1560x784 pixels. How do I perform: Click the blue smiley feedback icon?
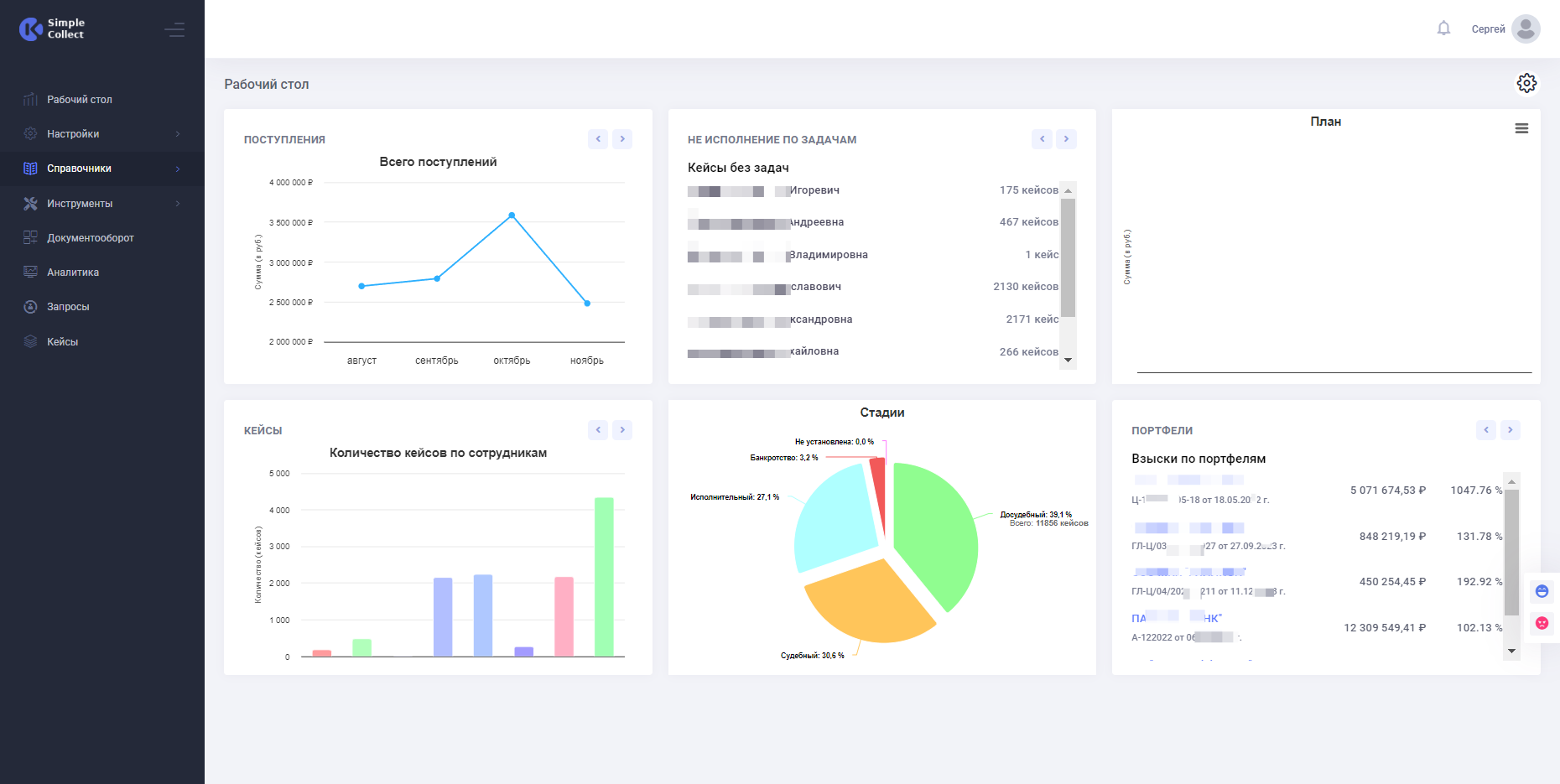1542,591
